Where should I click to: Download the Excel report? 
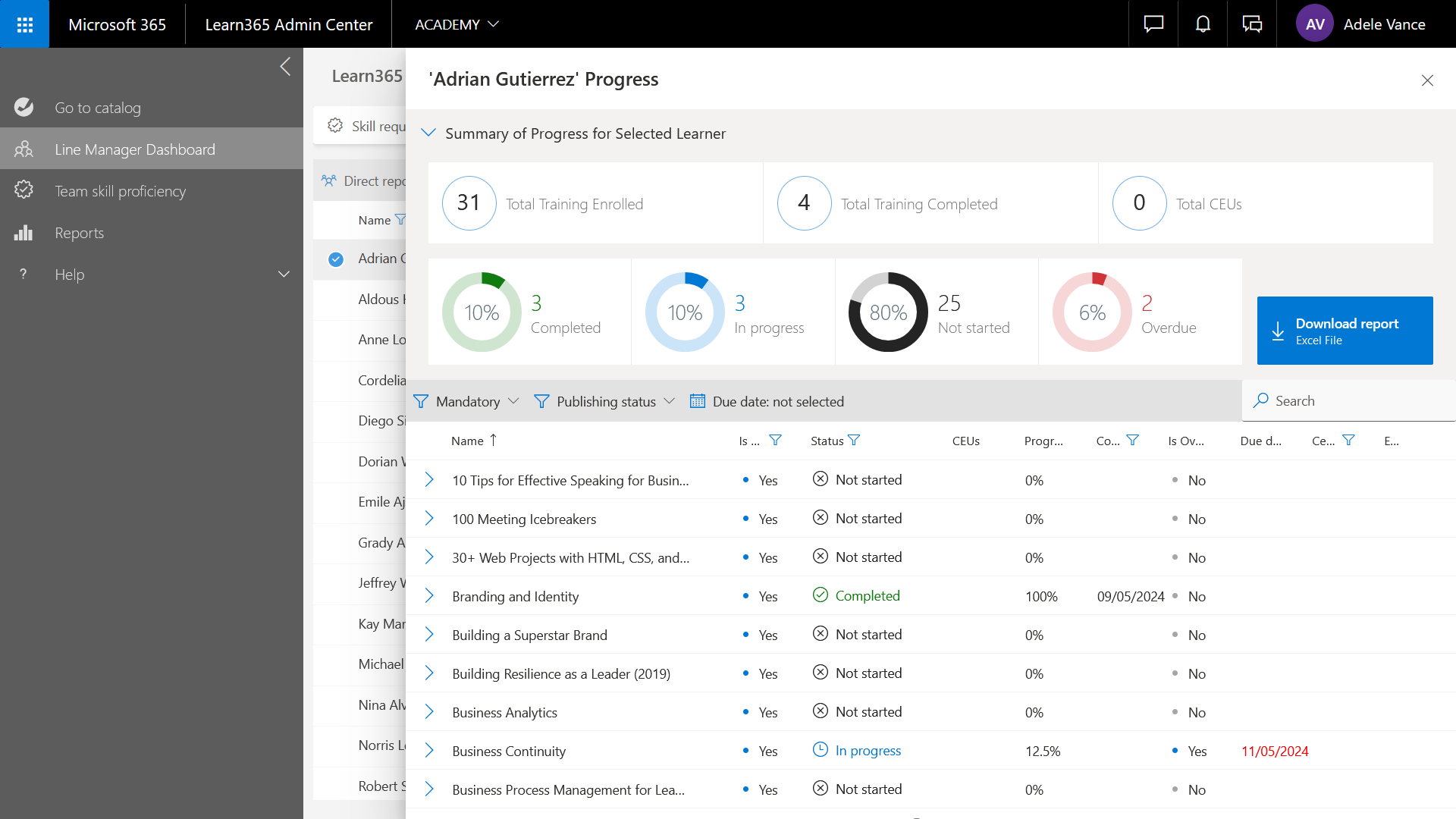coord(1345,331)
